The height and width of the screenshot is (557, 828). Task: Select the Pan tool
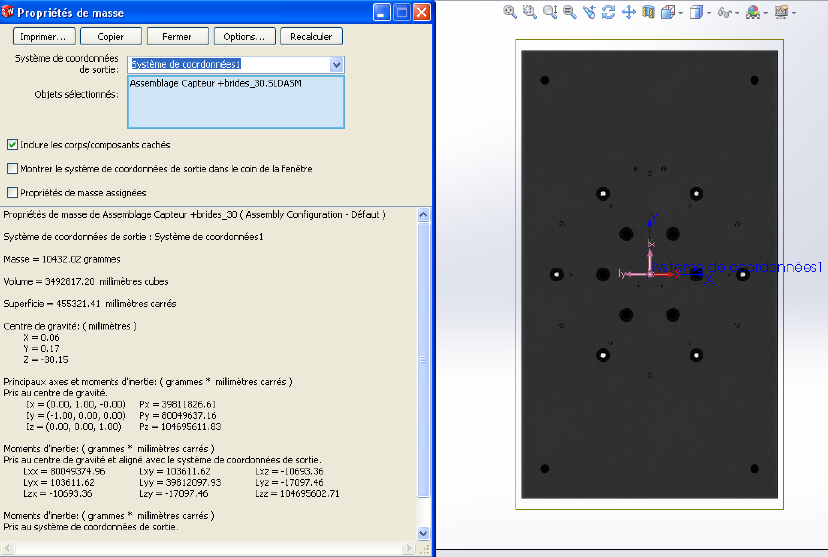(628, 12)
